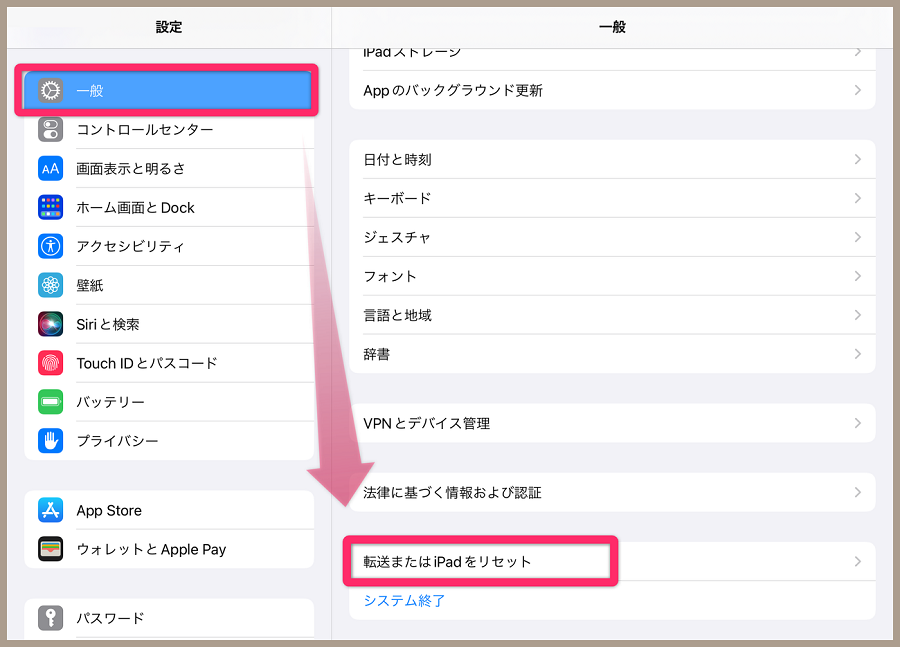The width and height of the screenshot is (900, 647).
Task: Expand the ジェスチャ chevron
Action: 858,237
